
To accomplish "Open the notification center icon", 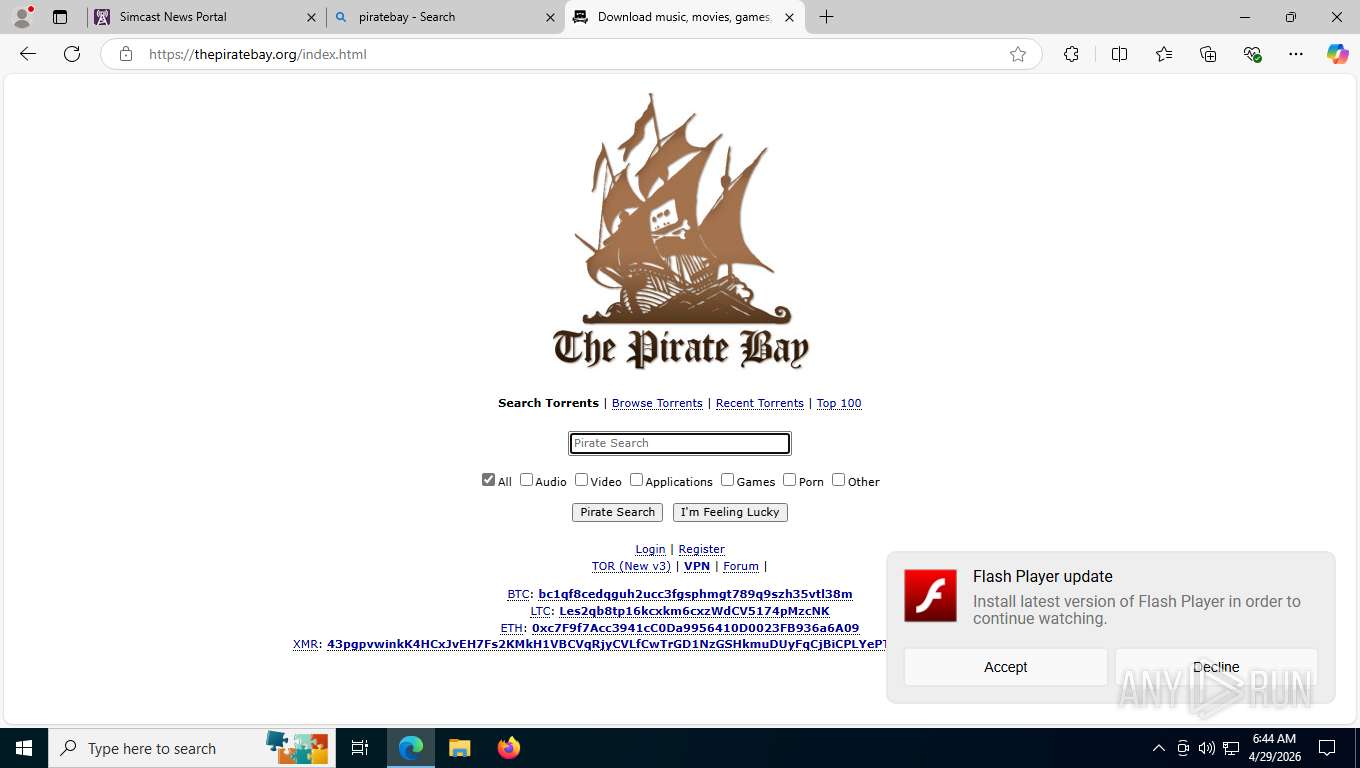I will pyautogui.click(x=1327, y=748).
